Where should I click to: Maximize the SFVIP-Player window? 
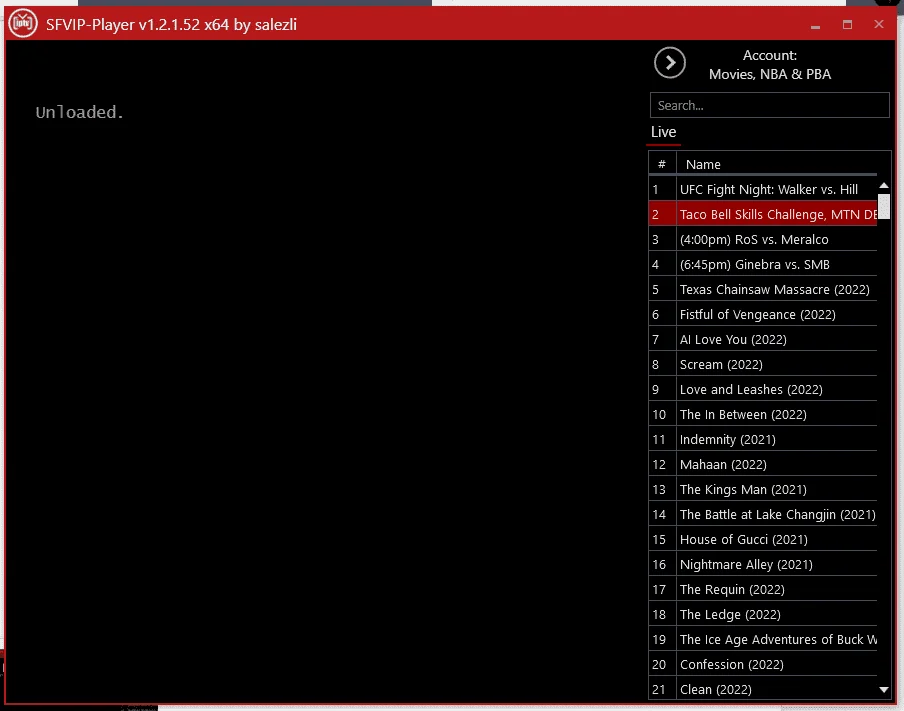point(847,24)
